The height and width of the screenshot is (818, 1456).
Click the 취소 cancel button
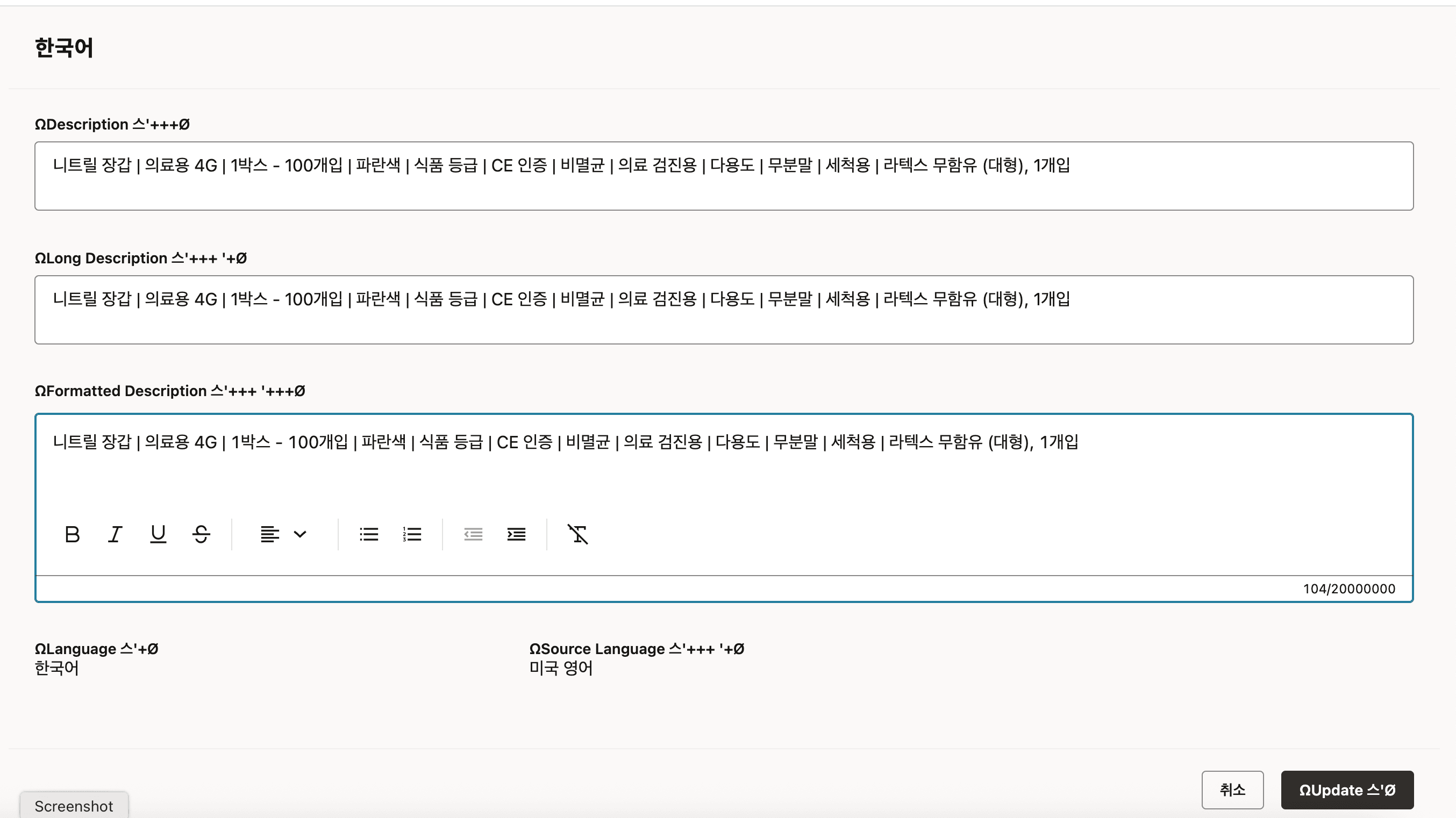point(1233,789)
